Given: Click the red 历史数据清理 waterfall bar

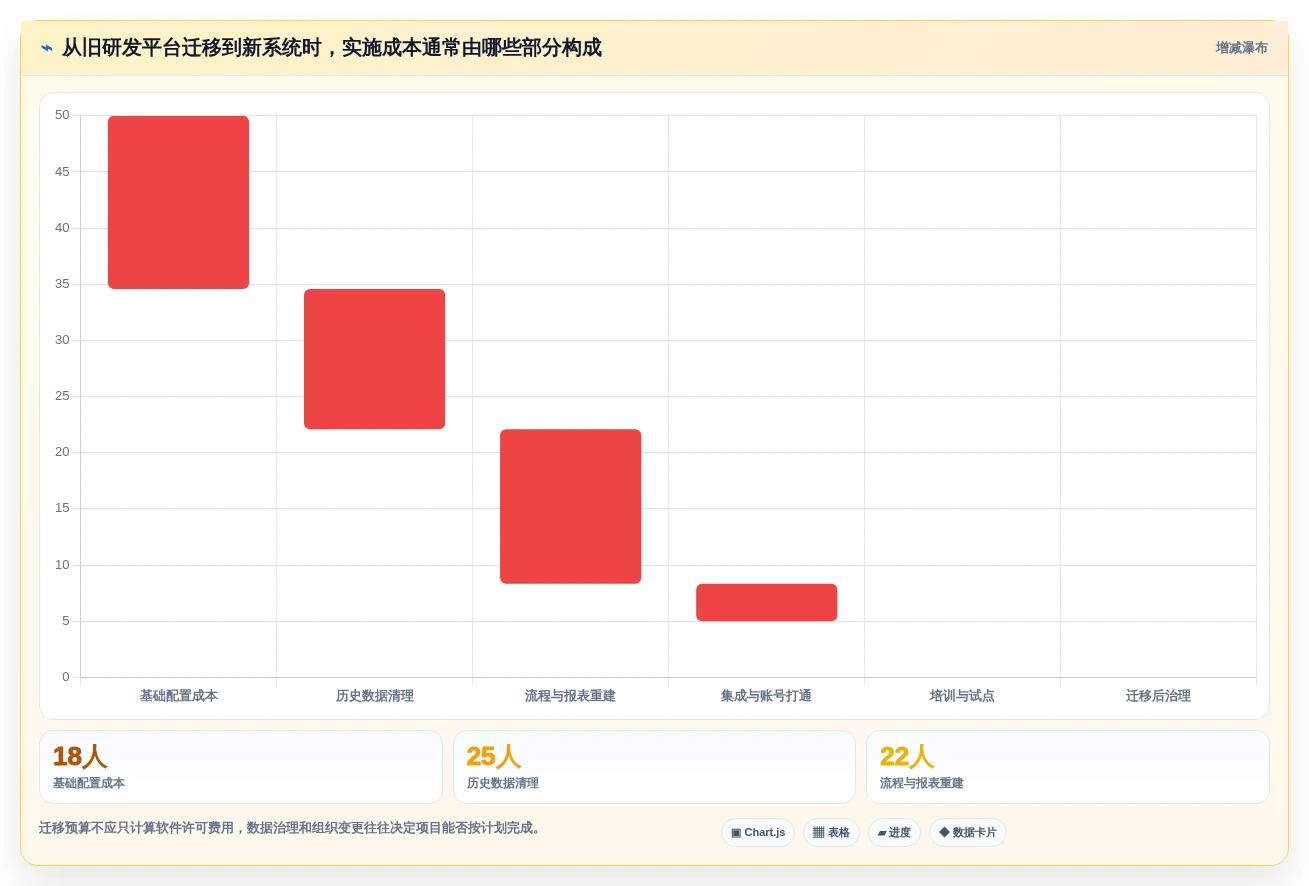Looking at the screenshot, I should (374, 359).
